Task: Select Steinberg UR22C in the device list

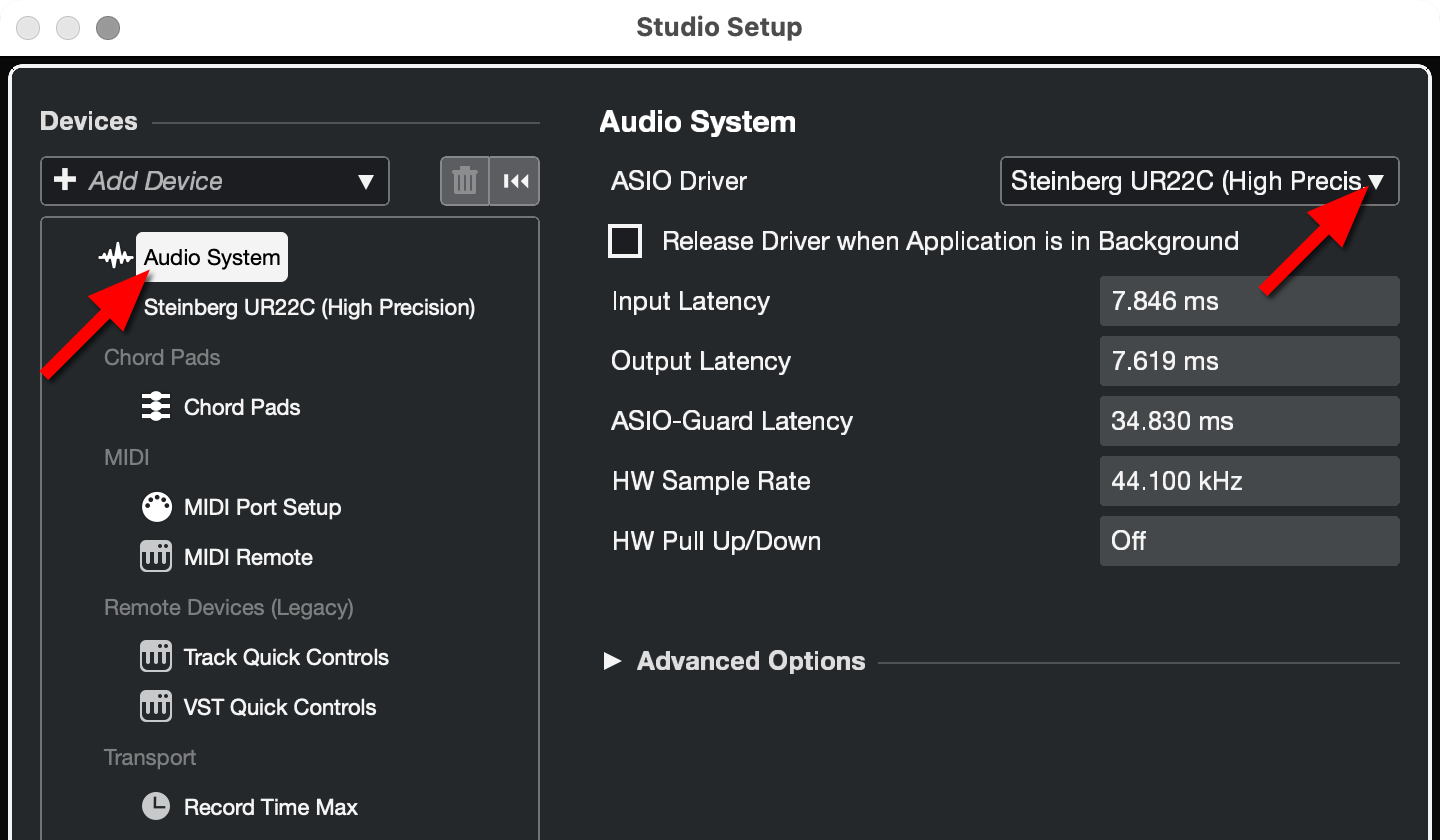Action: (x=310, y=307)
